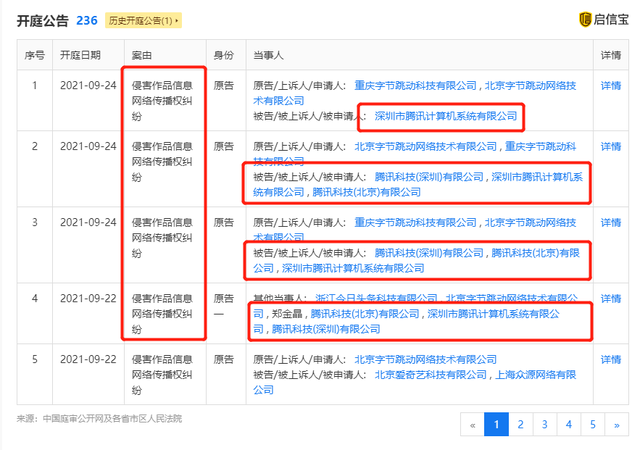Click 北京字节跳动网络技术有限公司 in row 5
Viewport: 640px width, 450px height.
pos(425,359)
